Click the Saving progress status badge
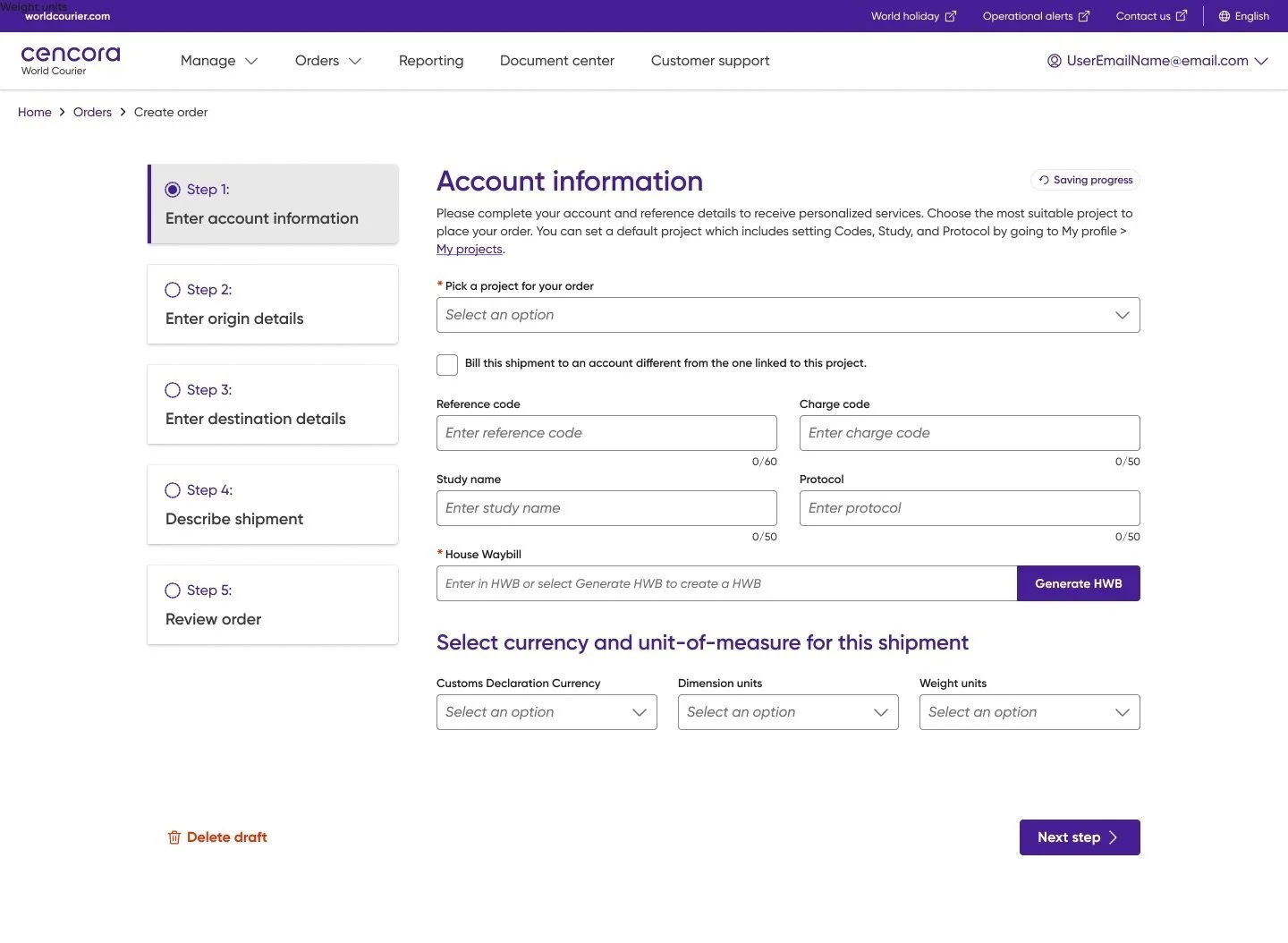1288x943 pixels. click(x=1085, y=180)
